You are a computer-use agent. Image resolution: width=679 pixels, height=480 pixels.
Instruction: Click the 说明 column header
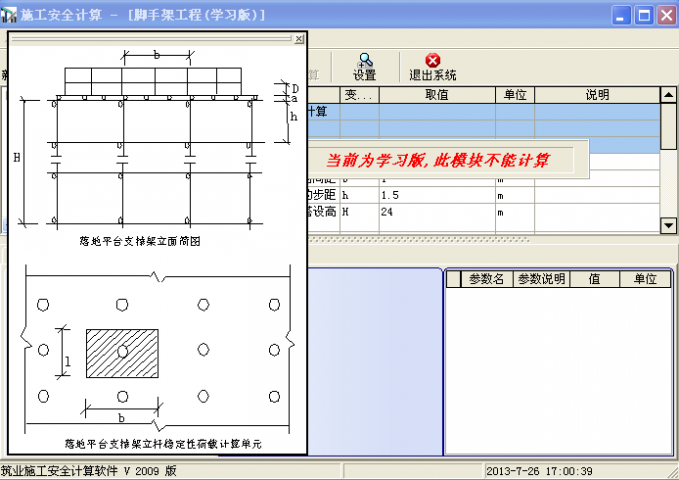tap(597, 95)
